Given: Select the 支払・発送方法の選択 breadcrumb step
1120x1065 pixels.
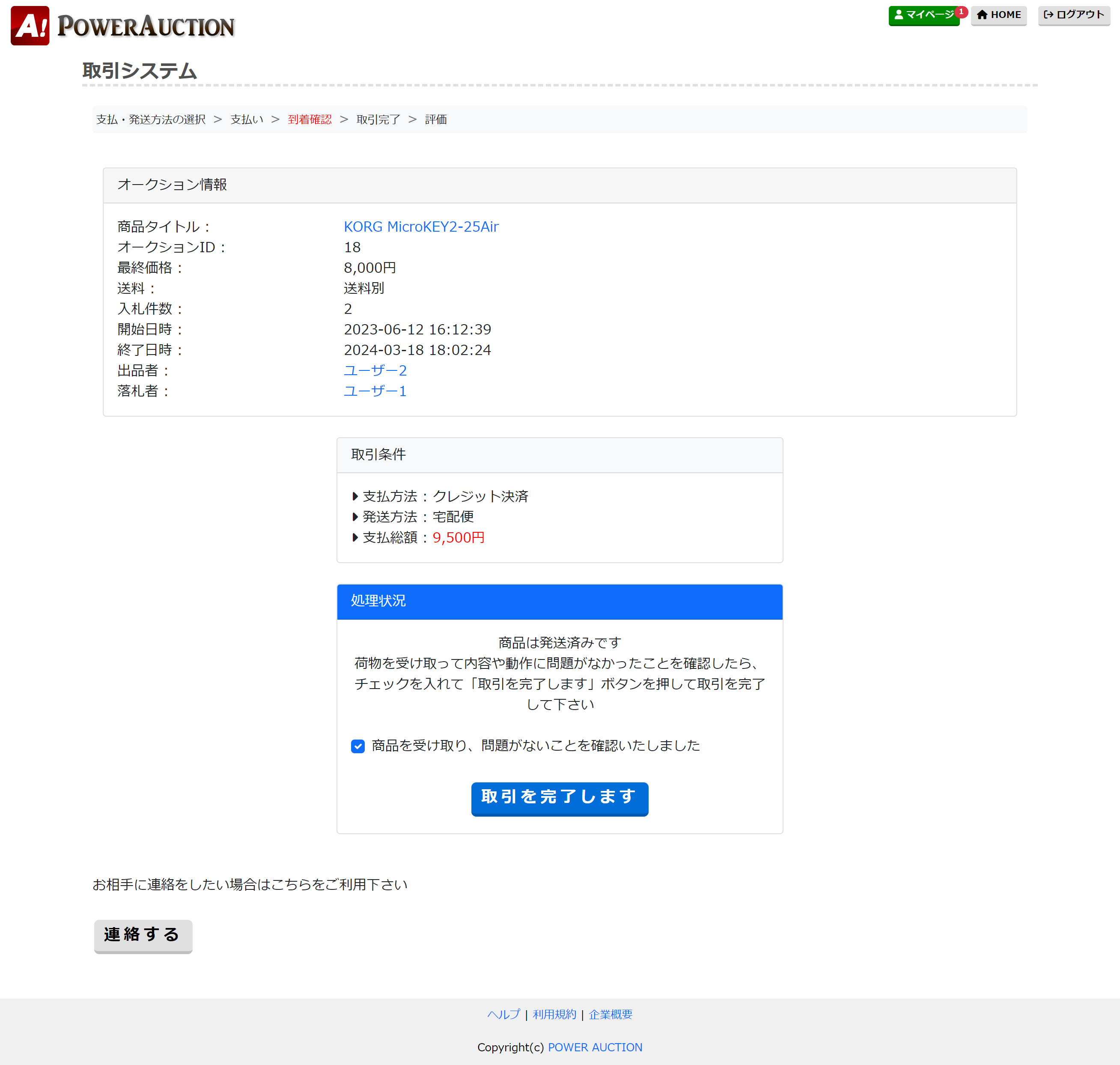Looking at the screenshot, I should 151,119.
